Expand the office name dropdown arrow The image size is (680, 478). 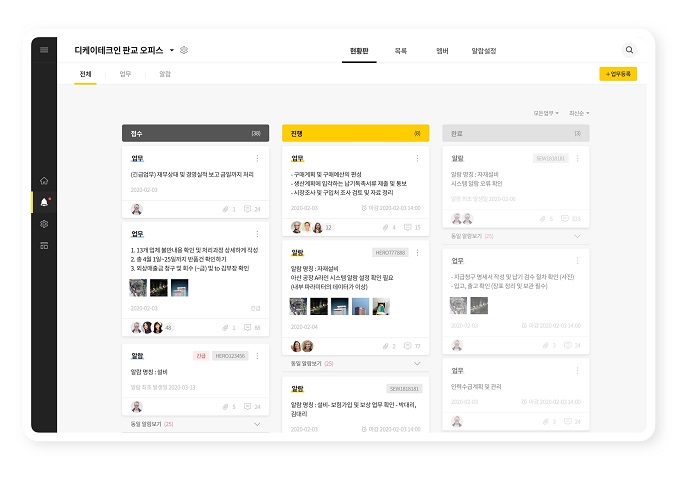[x=171, y=50]
